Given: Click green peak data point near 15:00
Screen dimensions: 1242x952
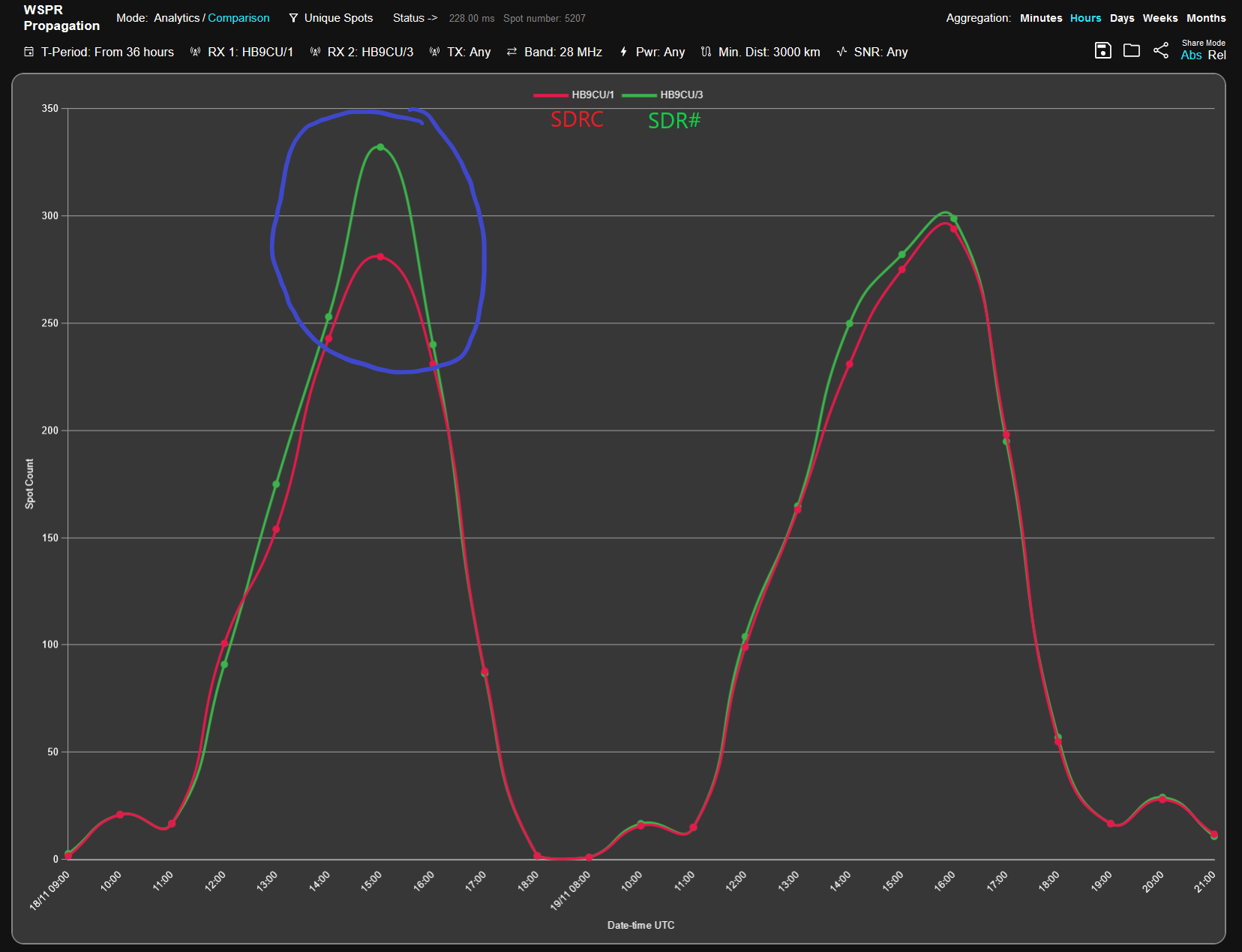Looking at the screenshot, I should [x=380, y=147].
